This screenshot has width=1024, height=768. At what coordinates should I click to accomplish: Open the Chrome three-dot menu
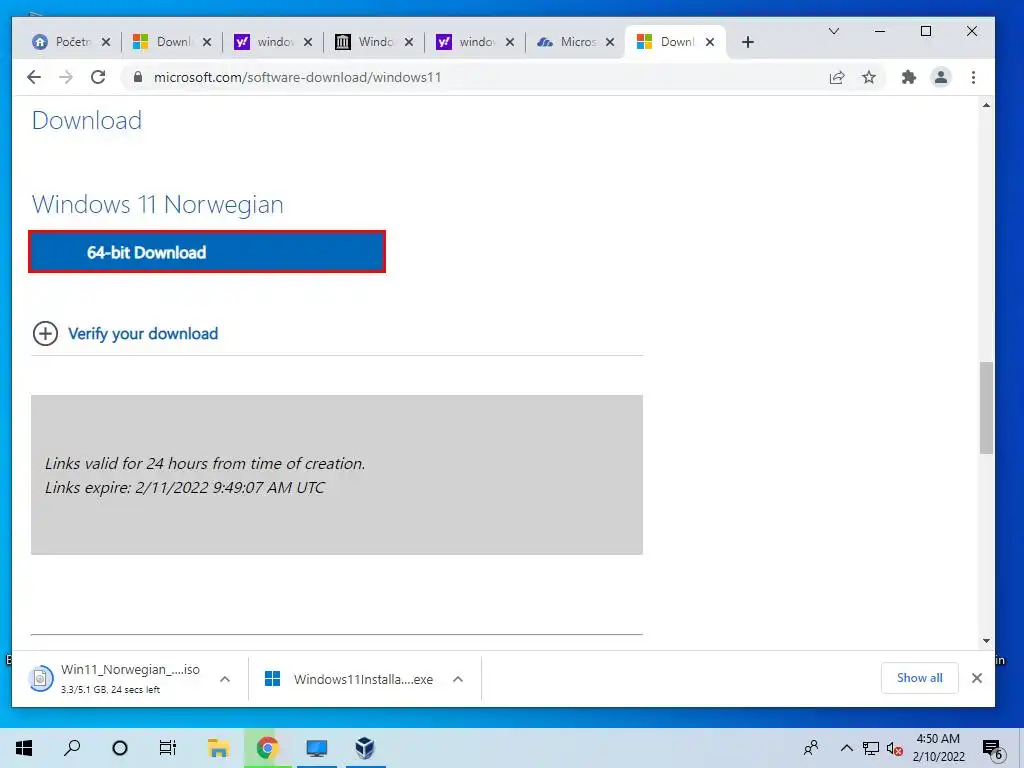click(x=973, y=77)
